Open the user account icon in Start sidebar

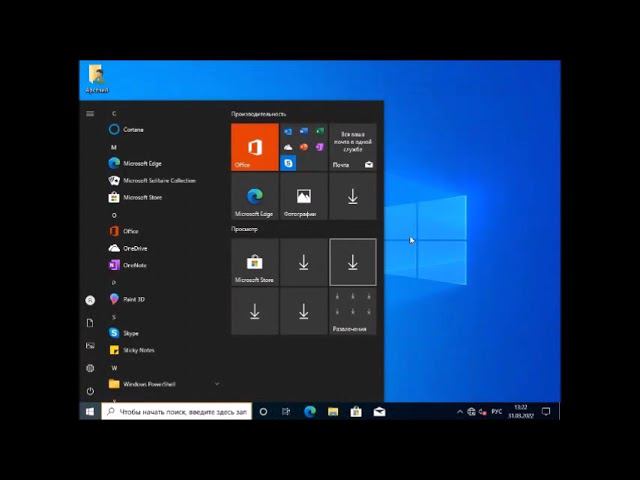[x=90, y=300]
